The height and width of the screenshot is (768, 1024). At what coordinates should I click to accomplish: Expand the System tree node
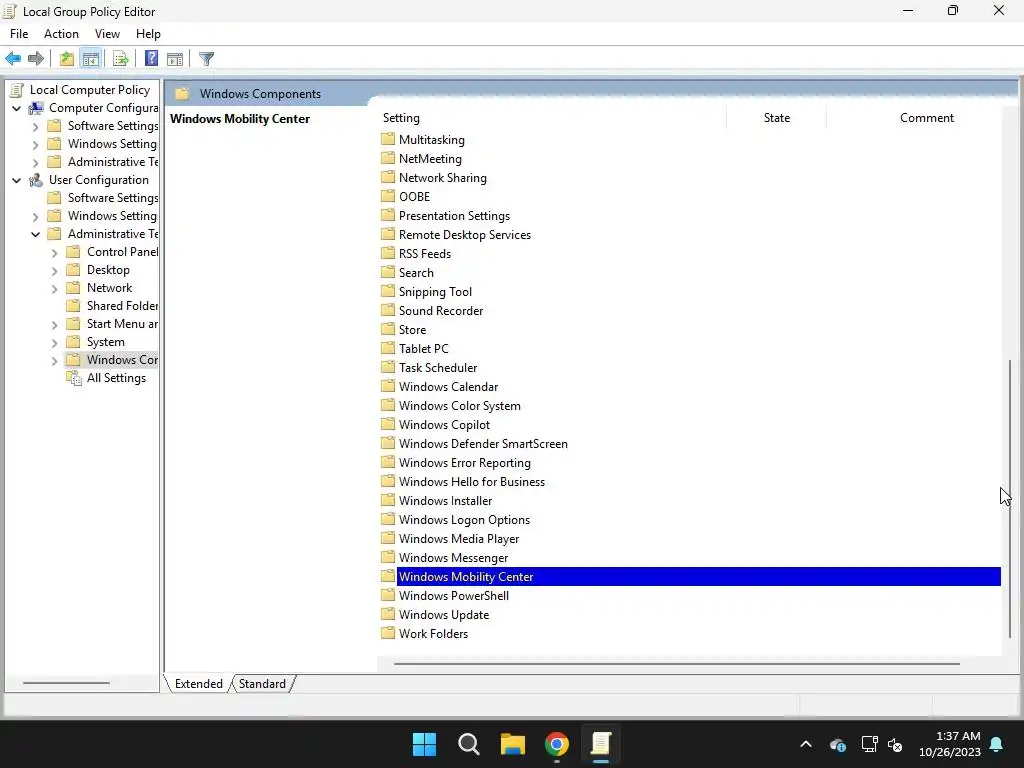point(54,343)
